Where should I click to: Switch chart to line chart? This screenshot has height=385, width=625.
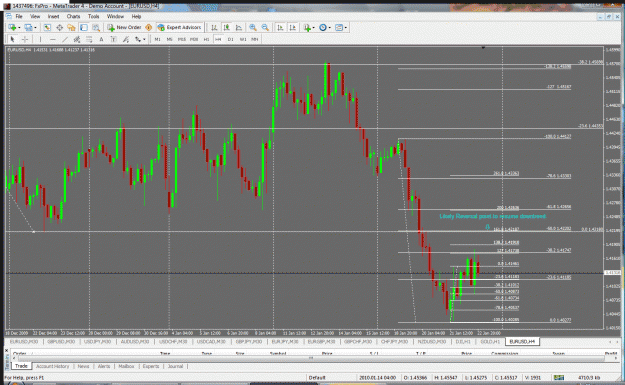(238, 28)
